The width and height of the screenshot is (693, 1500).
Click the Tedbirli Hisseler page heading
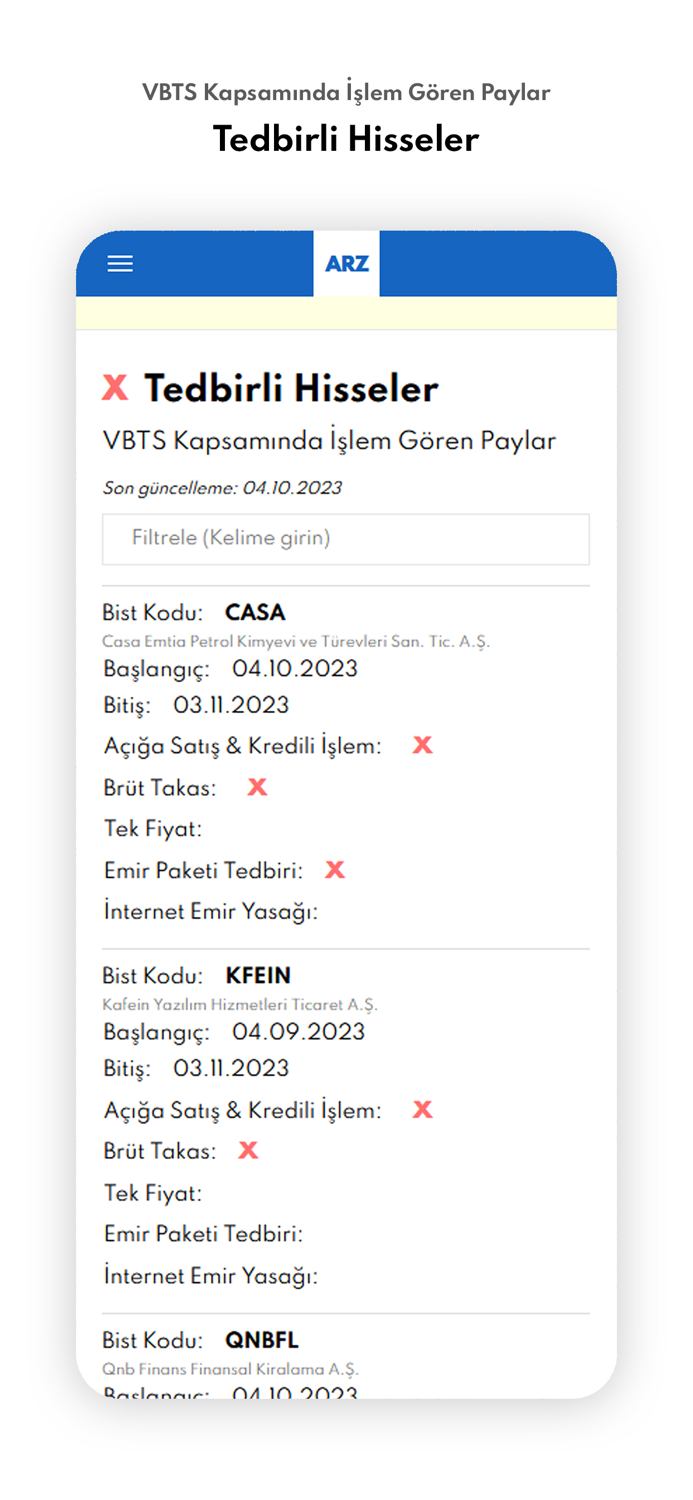(291, 388)
